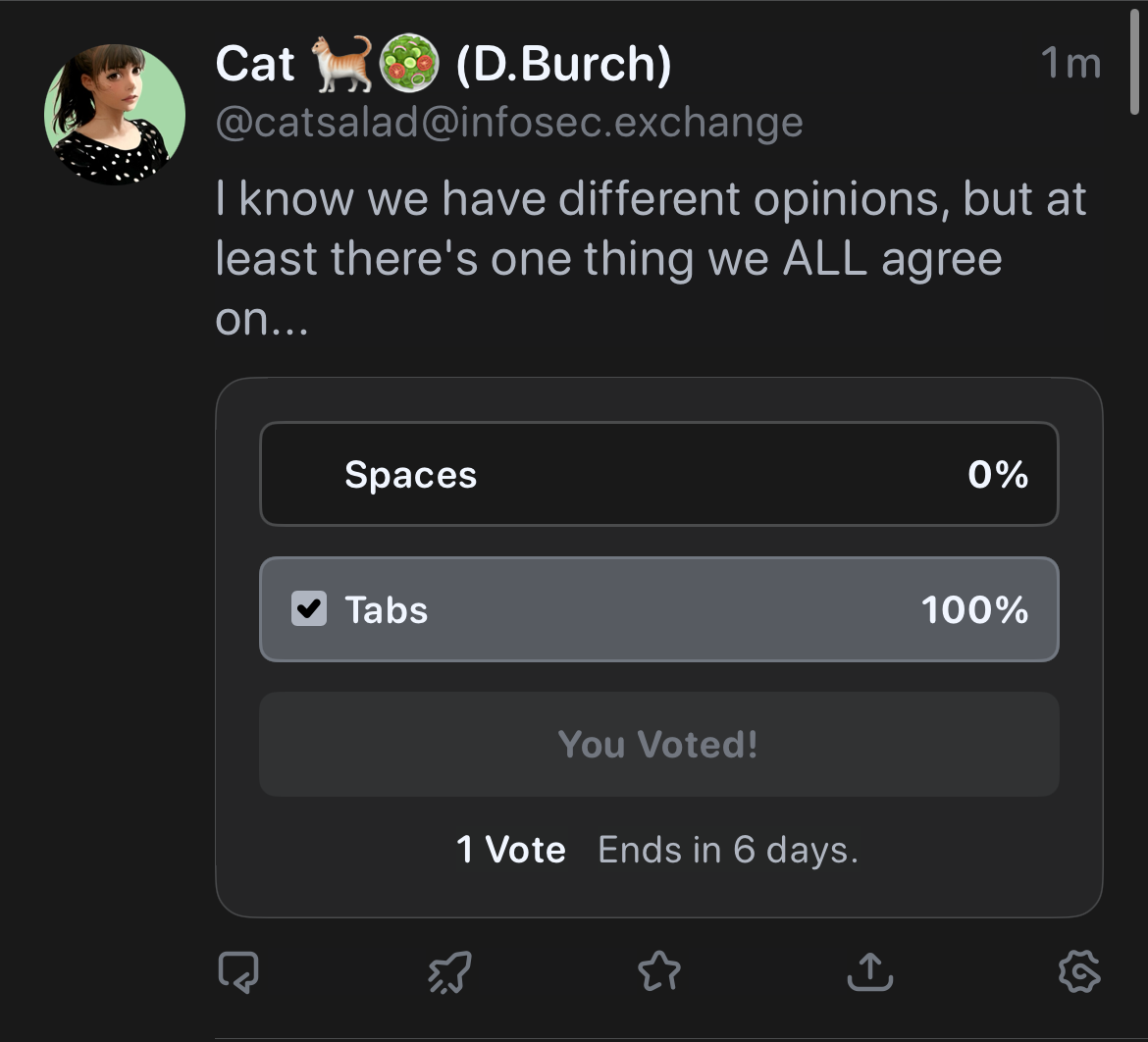The height and width of the screenshot is (1042, 1148).
Task: Select the Spaces poll option
Action: coord(658,475)
